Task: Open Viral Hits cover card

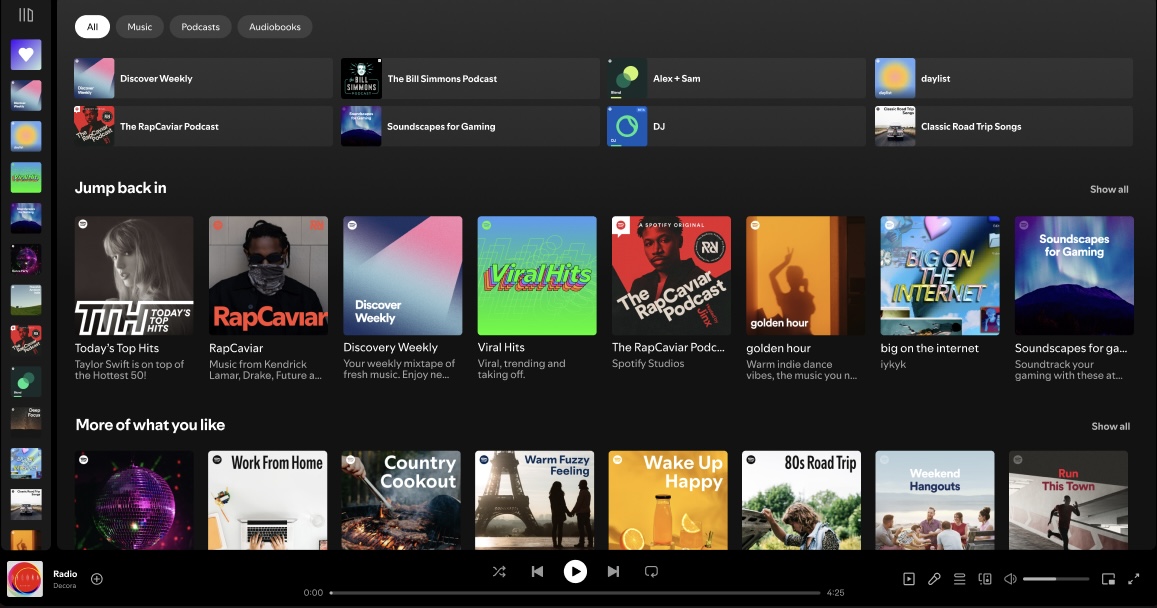Action: click(537, 276)
